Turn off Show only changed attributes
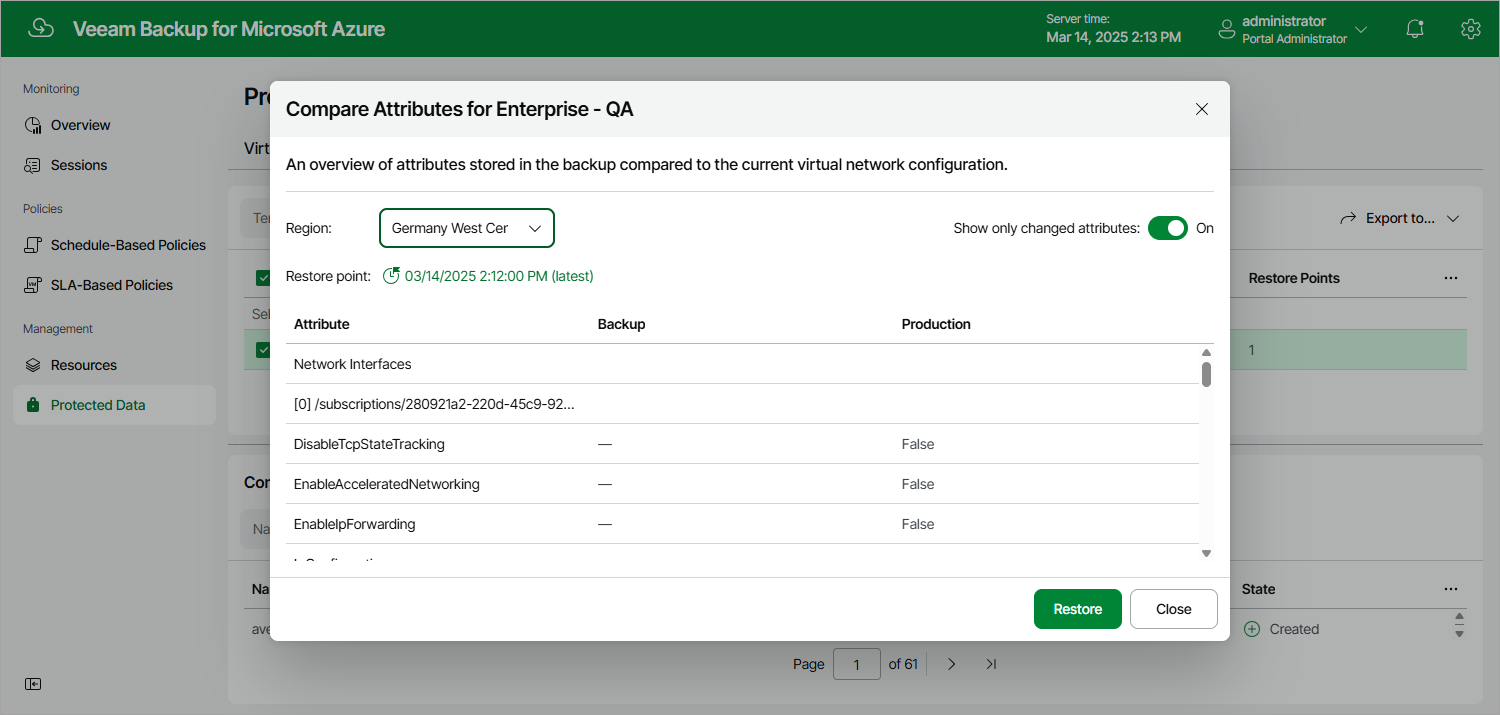The width and height of the screenshot is (1500, 715). 1168,228
